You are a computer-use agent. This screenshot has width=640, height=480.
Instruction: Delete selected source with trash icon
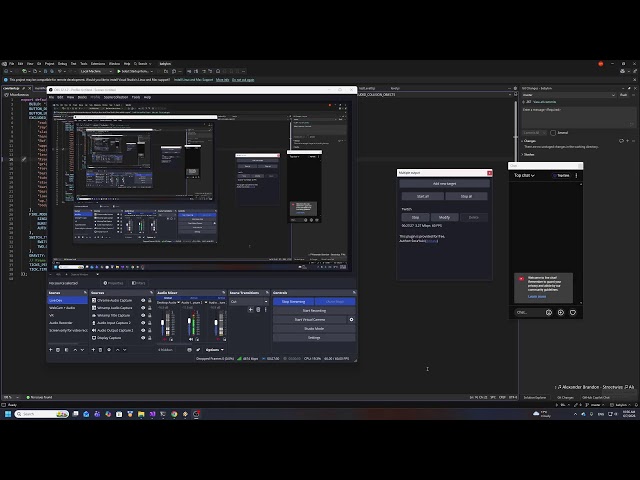[100, 350]
